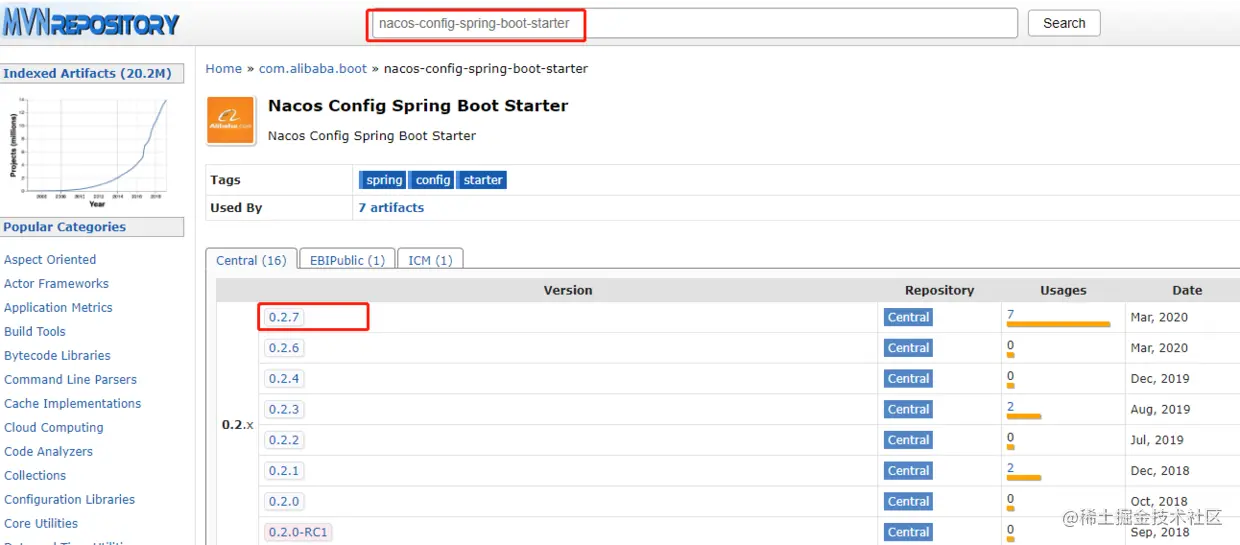This screenshot has height=545, width=1240.
Task: Click the usage bar for version 0.2.7
Action: point(1058,324)
